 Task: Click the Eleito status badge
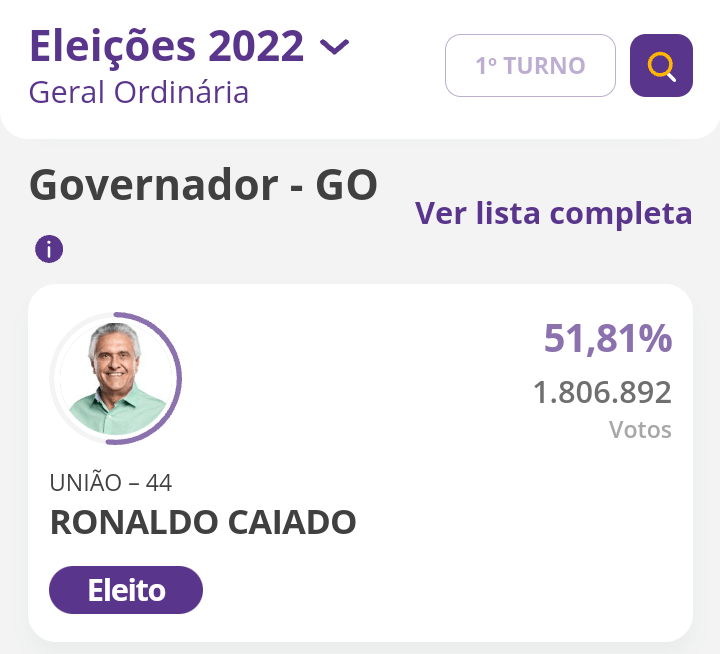(x=126, y=590)
